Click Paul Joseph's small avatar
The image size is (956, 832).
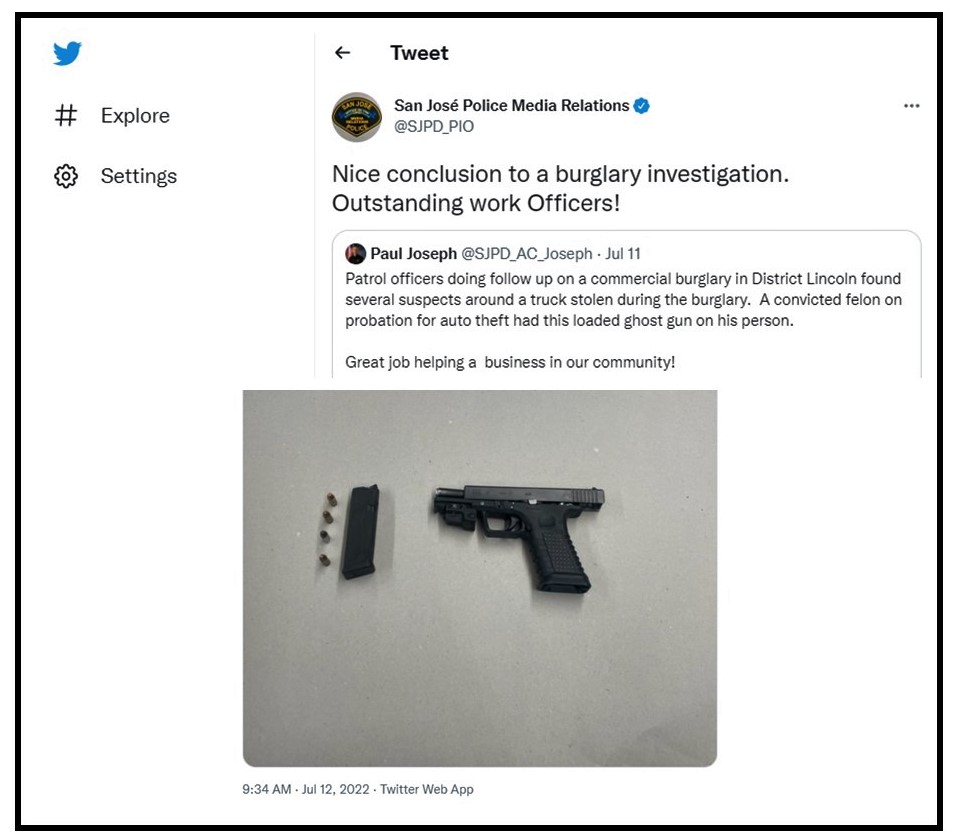tap(355, 254)
